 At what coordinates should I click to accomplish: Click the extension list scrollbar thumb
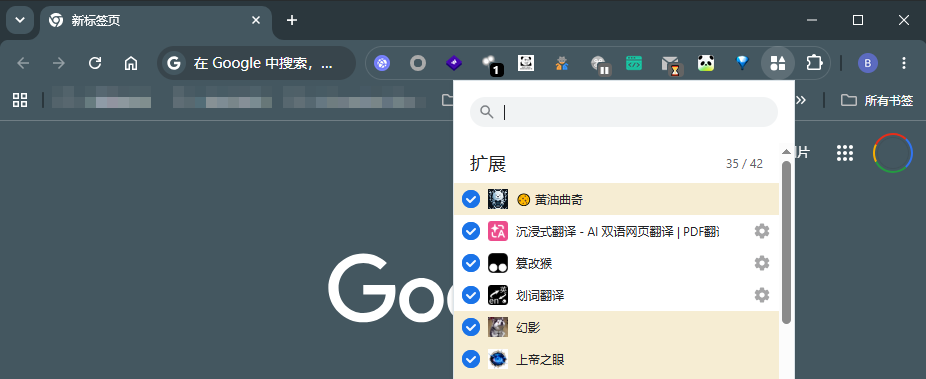(786, 242)
